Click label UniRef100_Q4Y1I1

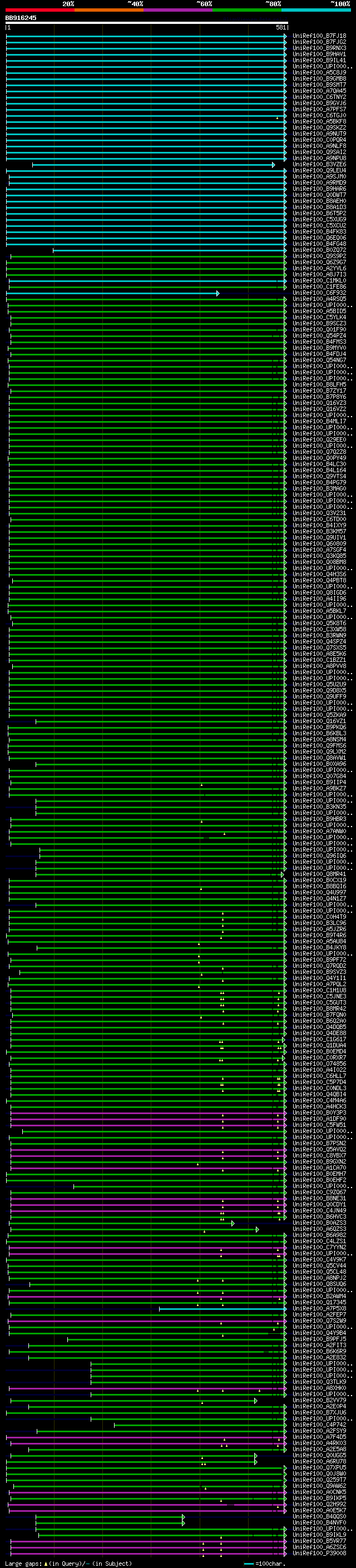319,978
